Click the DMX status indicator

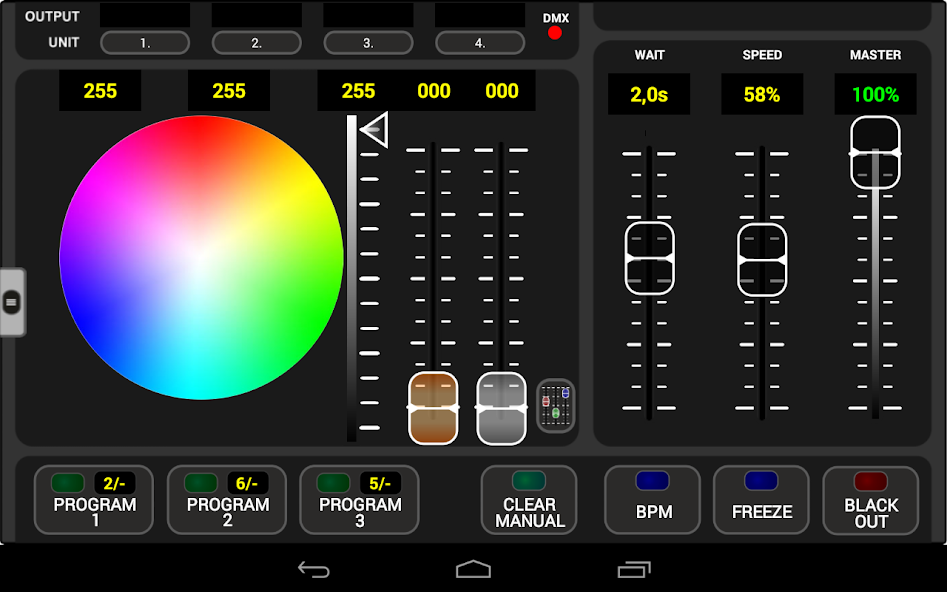(556, 32)
